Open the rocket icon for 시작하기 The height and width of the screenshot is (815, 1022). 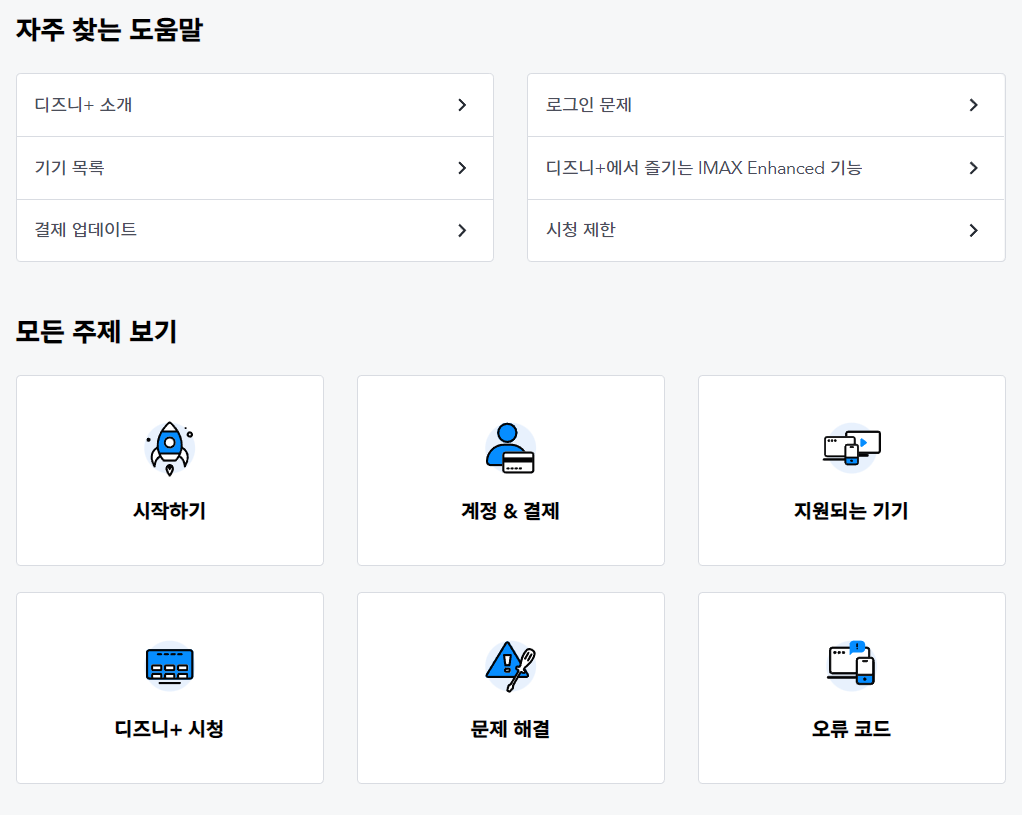[x=169, y=449]
